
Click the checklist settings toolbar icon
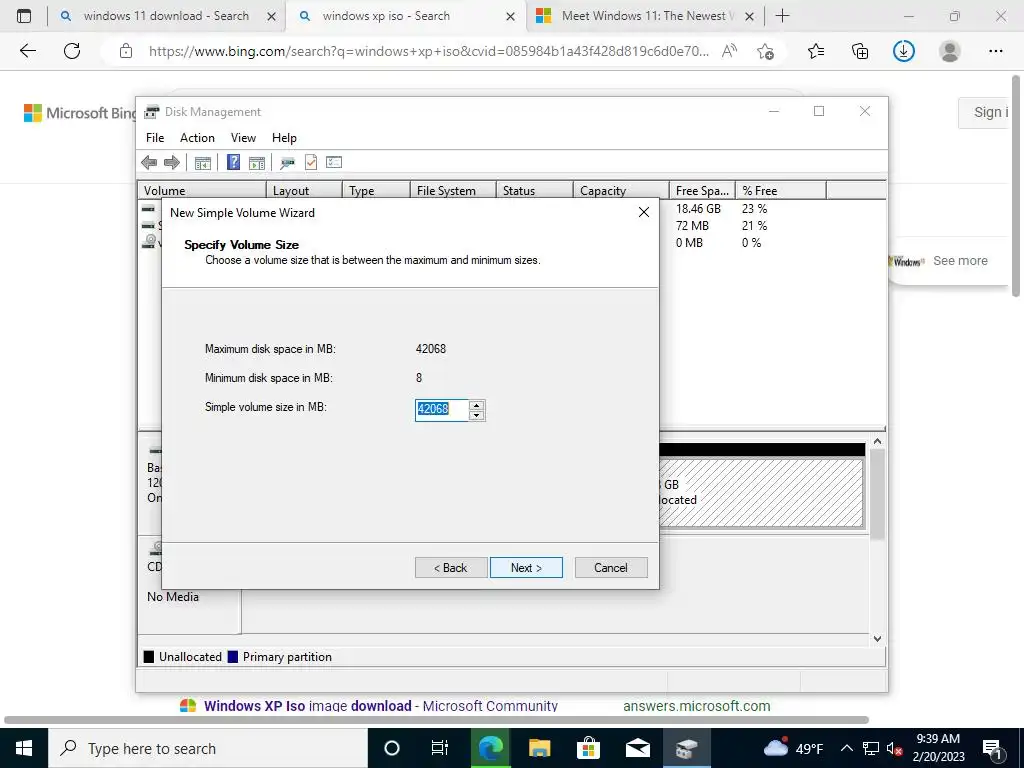point(334,162)
